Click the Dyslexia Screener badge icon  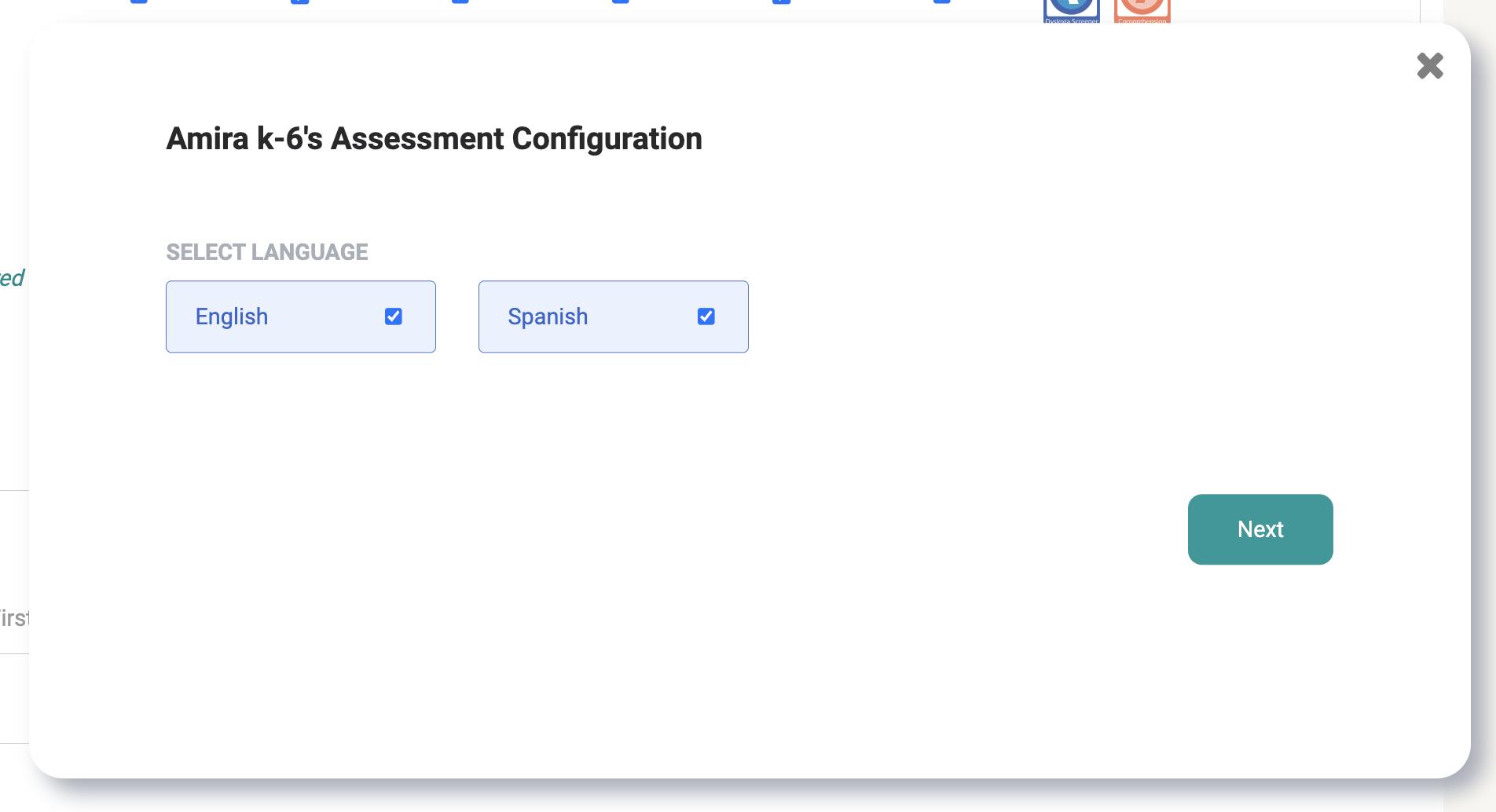tap(1071, 11)
